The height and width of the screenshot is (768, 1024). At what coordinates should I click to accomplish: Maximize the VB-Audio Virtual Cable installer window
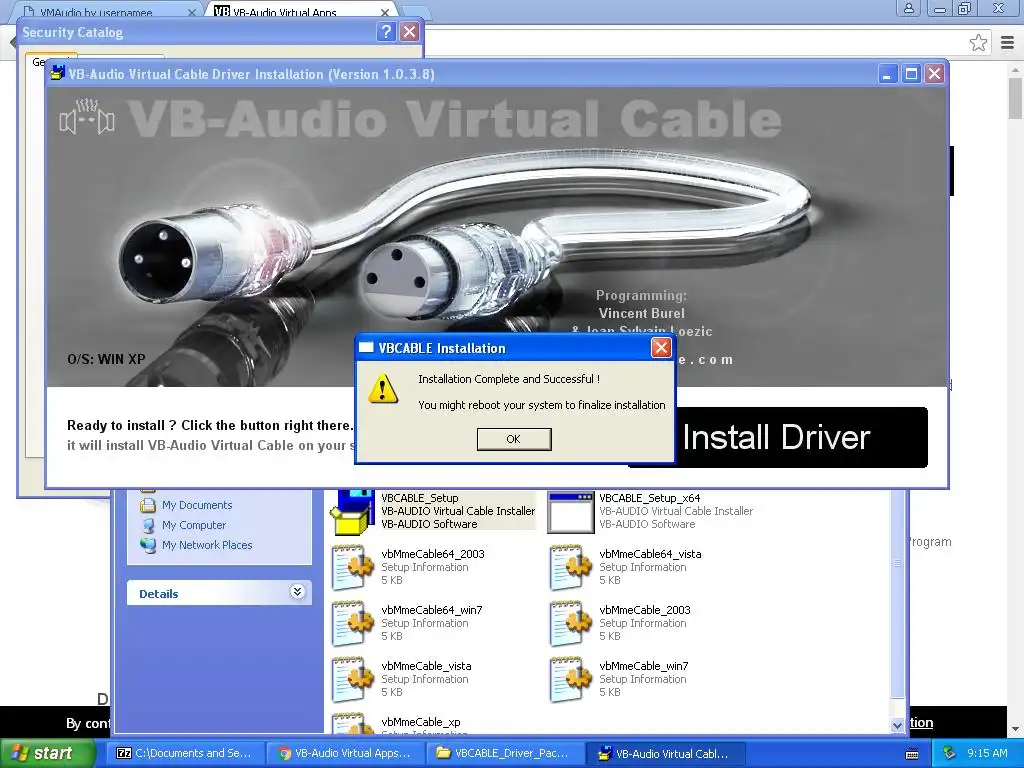tap(911, 74)
